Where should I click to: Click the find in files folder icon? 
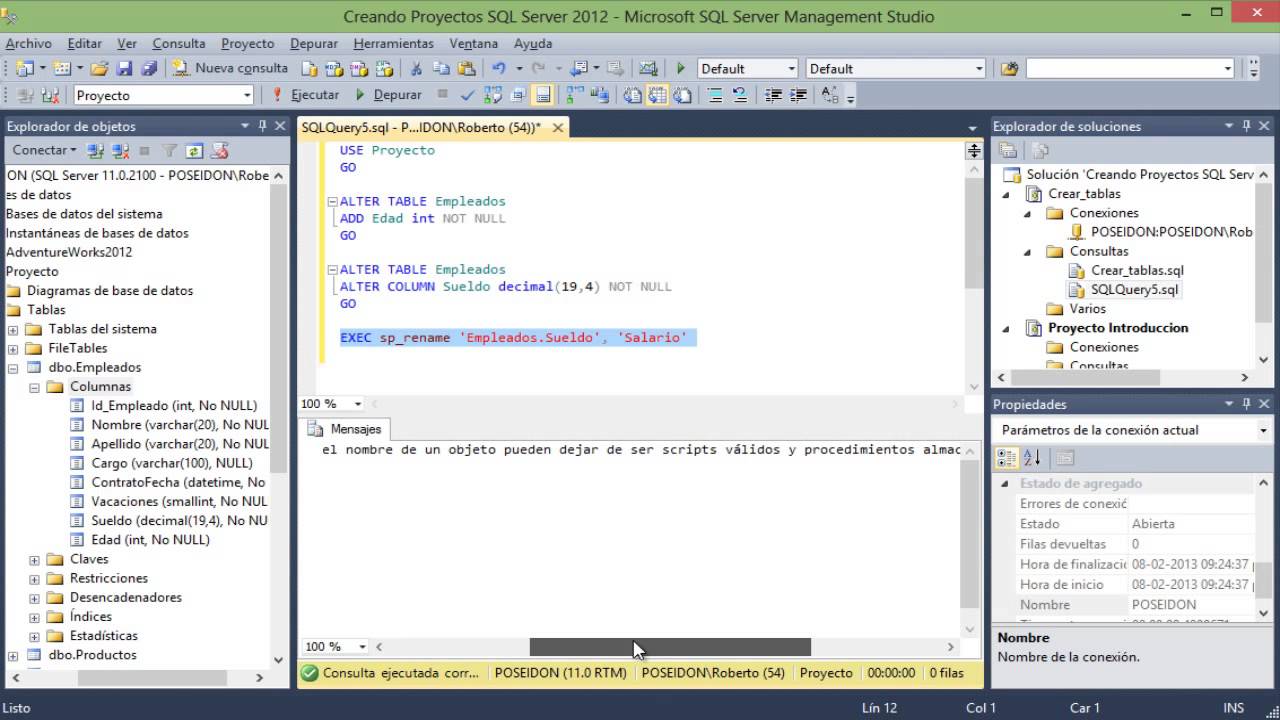click(1009, 68)
